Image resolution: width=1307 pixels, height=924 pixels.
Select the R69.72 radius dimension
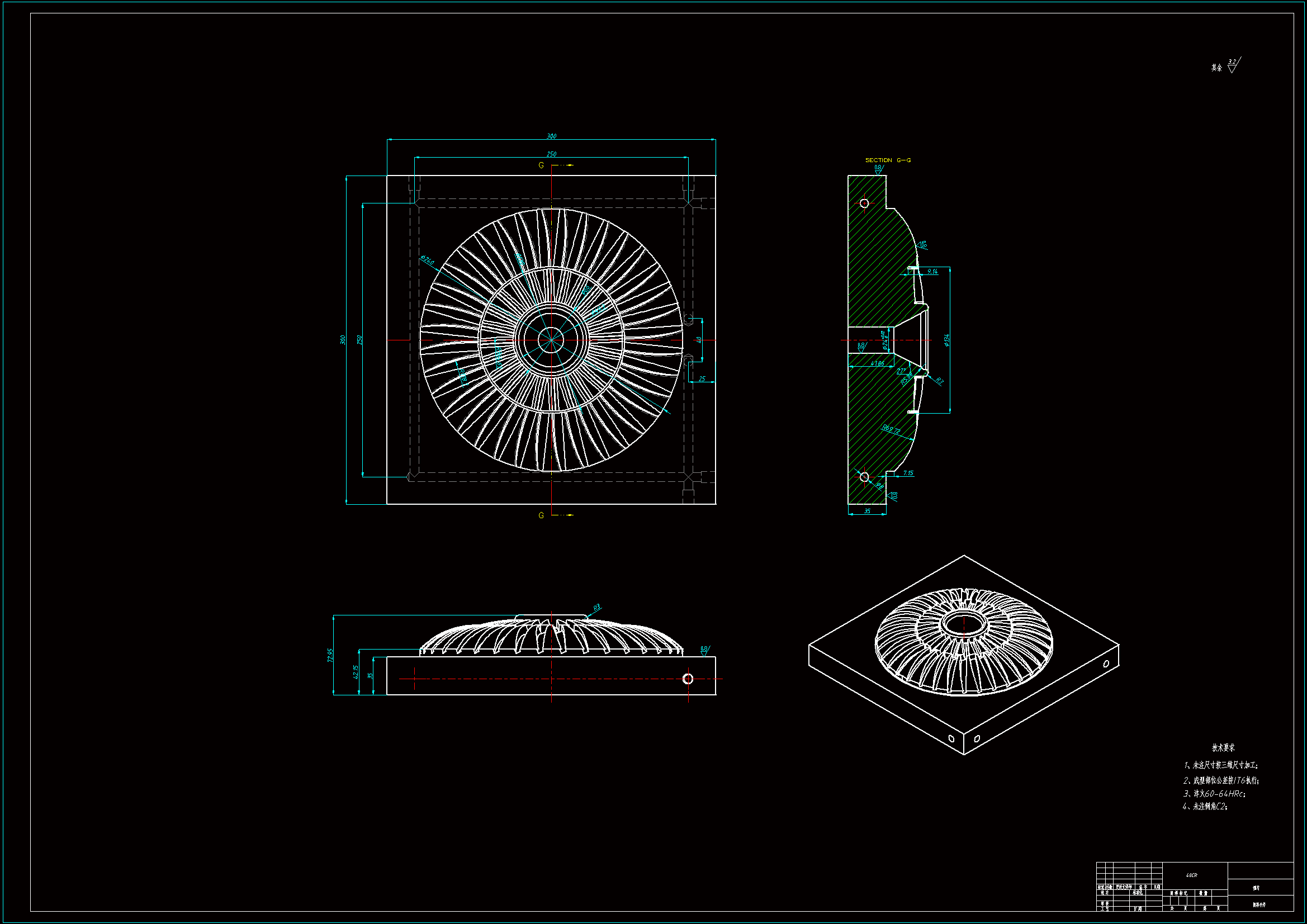coord(892,430)
